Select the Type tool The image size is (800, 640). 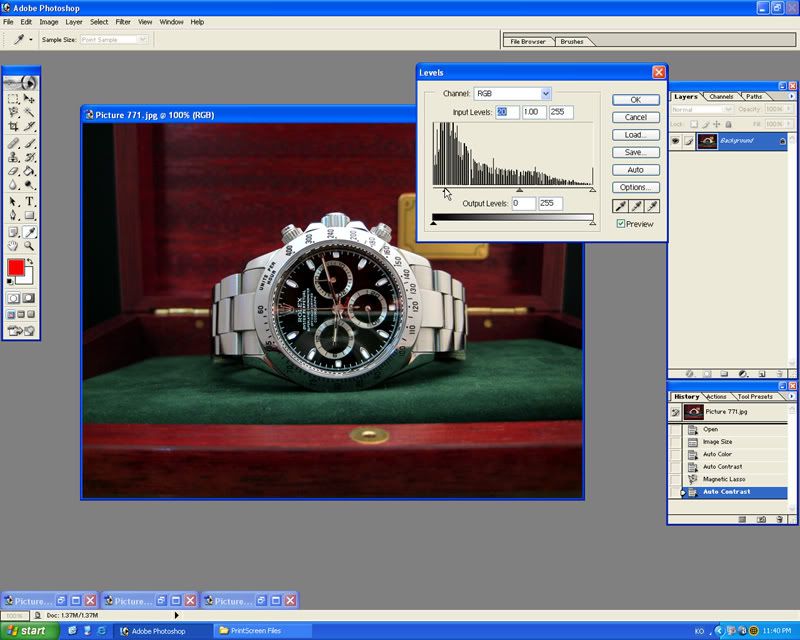coord(29,202)
